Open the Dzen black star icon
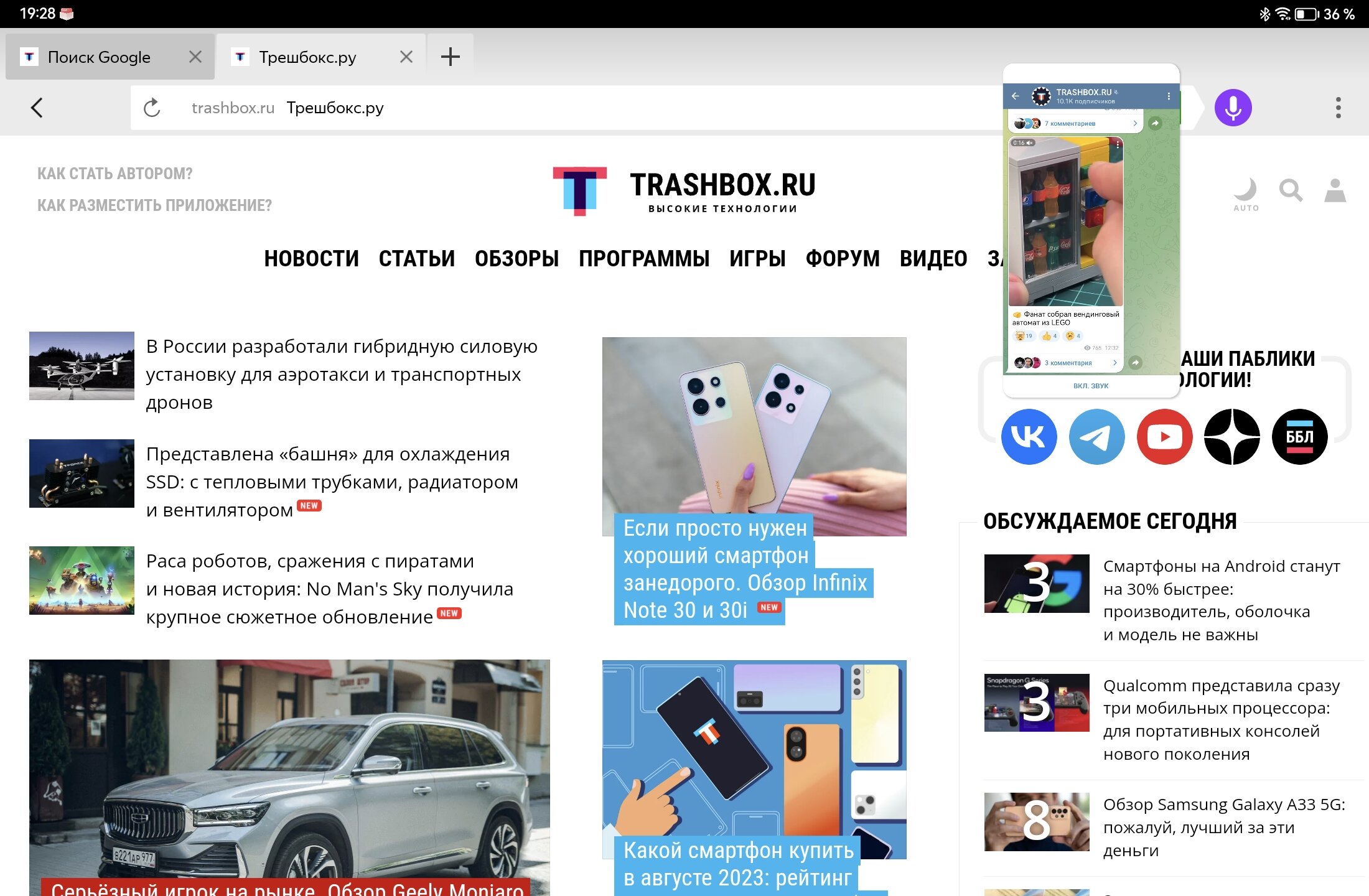 [1232, 437]
